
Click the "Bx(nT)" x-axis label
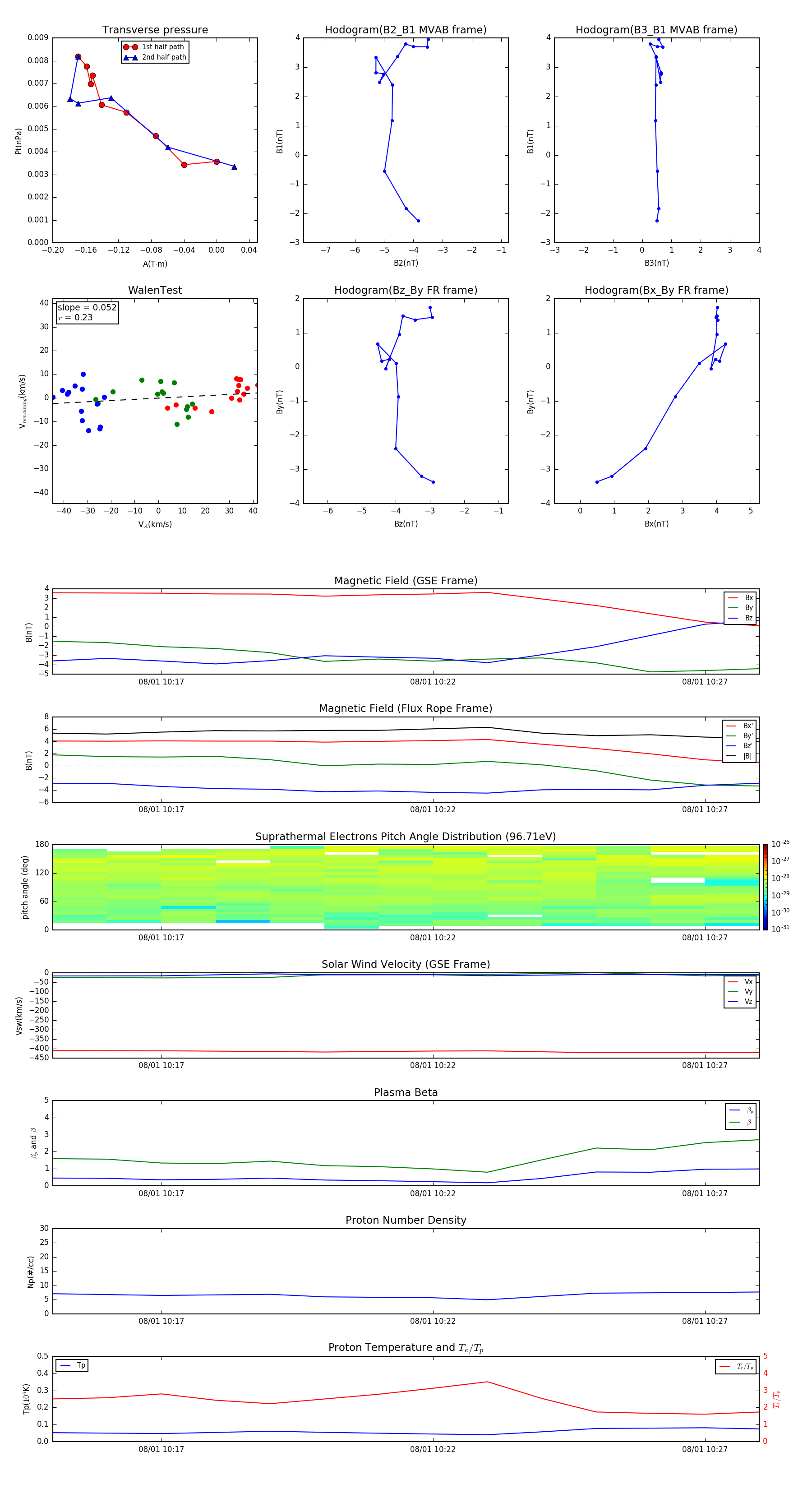click(656, 524)
